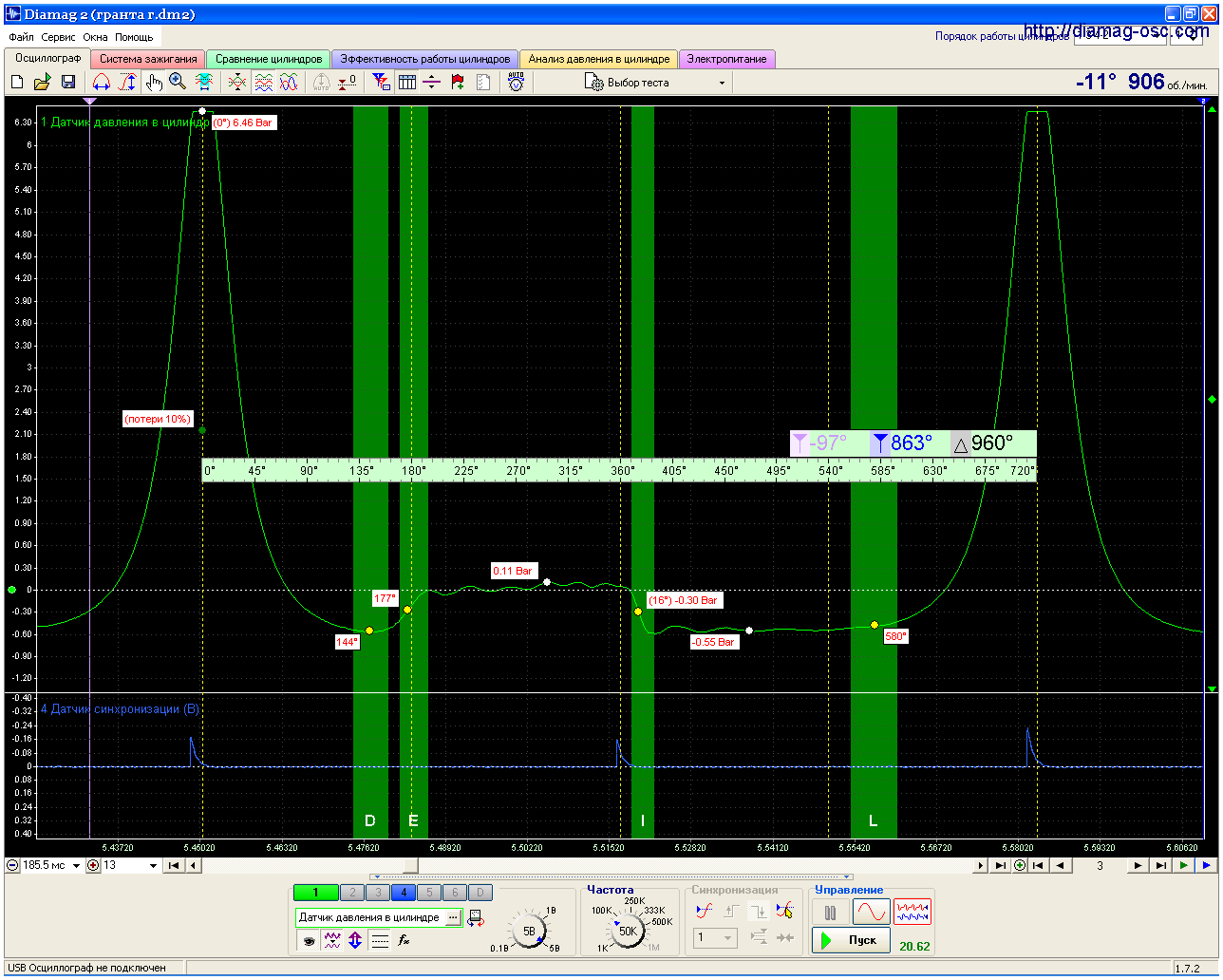This screenshot has width=1223, height=980.
Task: Toggle channel visibility eye icon
Action: 308,940
